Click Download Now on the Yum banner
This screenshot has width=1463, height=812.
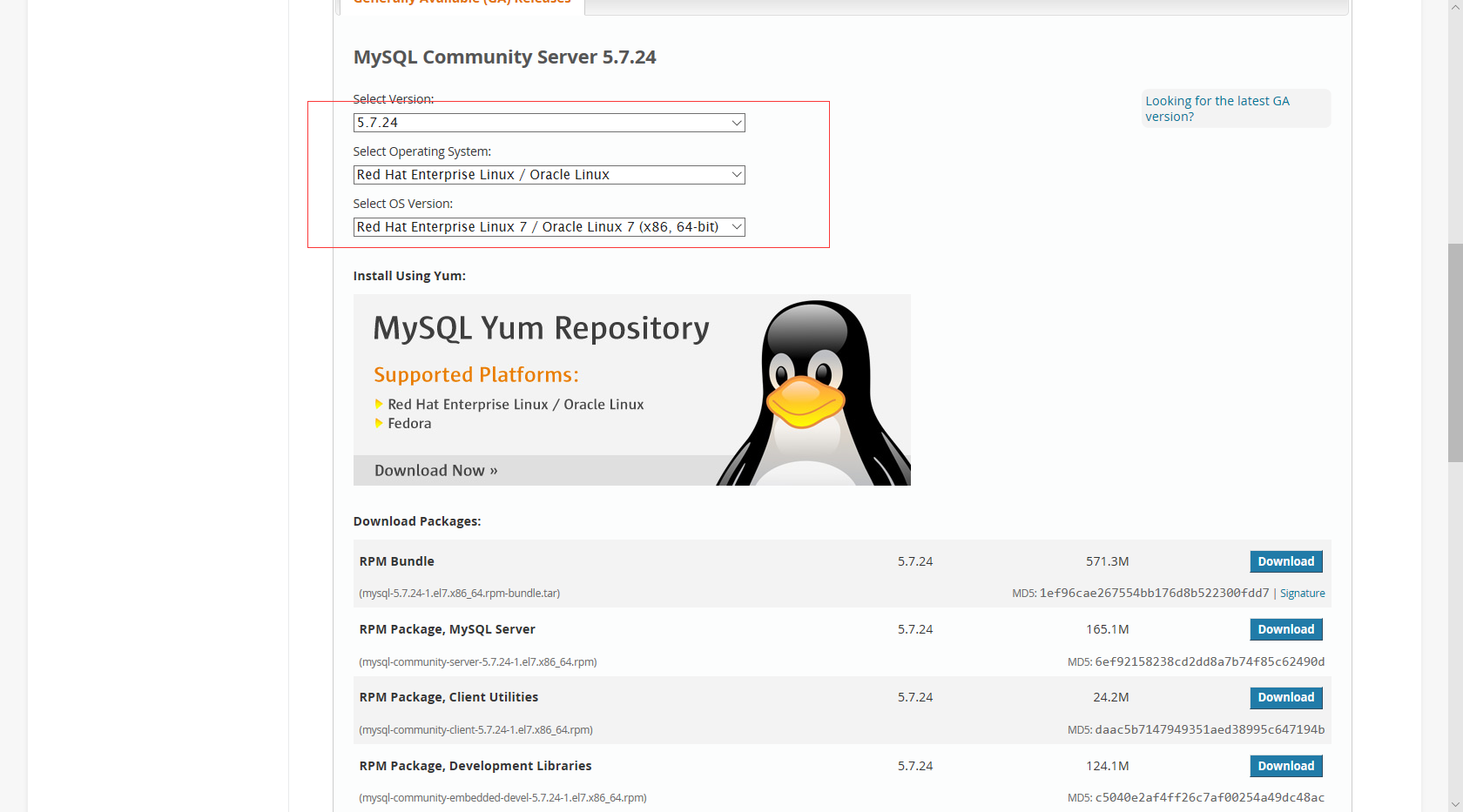tap(436, 471)
